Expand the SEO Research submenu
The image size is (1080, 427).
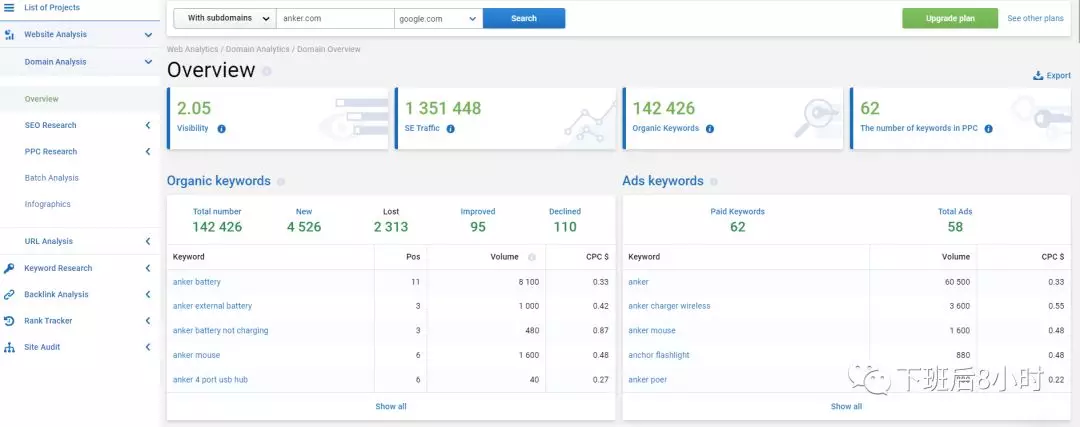point(148,125)
